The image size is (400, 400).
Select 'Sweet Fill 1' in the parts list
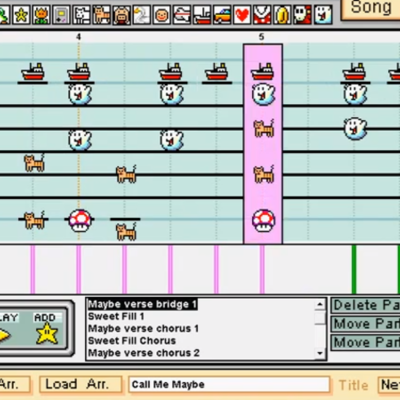tap(116, 316)
